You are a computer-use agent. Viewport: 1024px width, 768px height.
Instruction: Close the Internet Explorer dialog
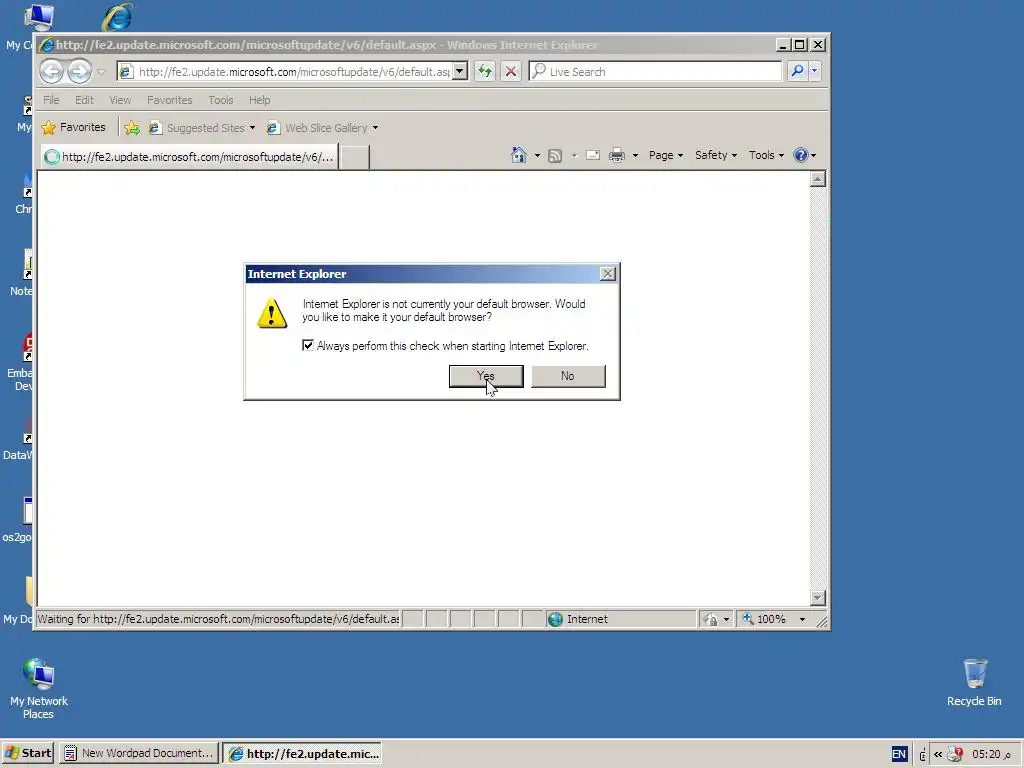click(607, 274)
